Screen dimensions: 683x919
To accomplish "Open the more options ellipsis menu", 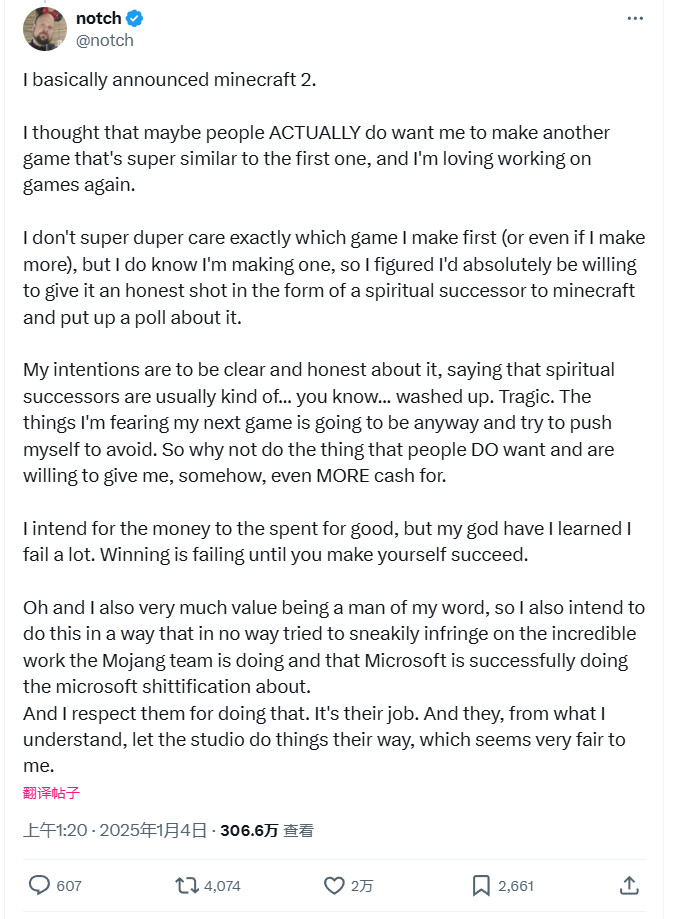I will (x=635, y=19).
